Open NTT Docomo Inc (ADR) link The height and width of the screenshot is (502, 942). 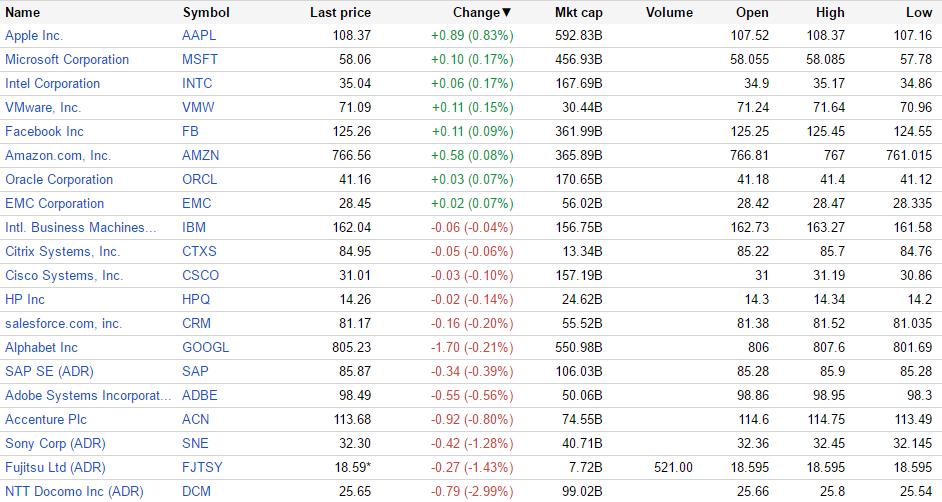(74, 491)
